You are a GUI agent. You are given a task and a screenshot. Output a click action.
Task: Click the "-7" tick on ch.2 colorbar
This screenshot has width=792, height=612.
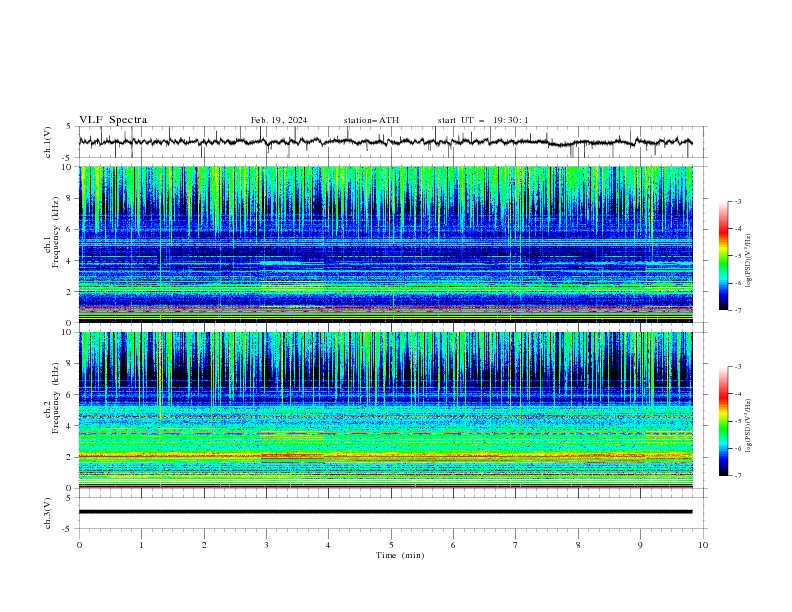point(737,476)
